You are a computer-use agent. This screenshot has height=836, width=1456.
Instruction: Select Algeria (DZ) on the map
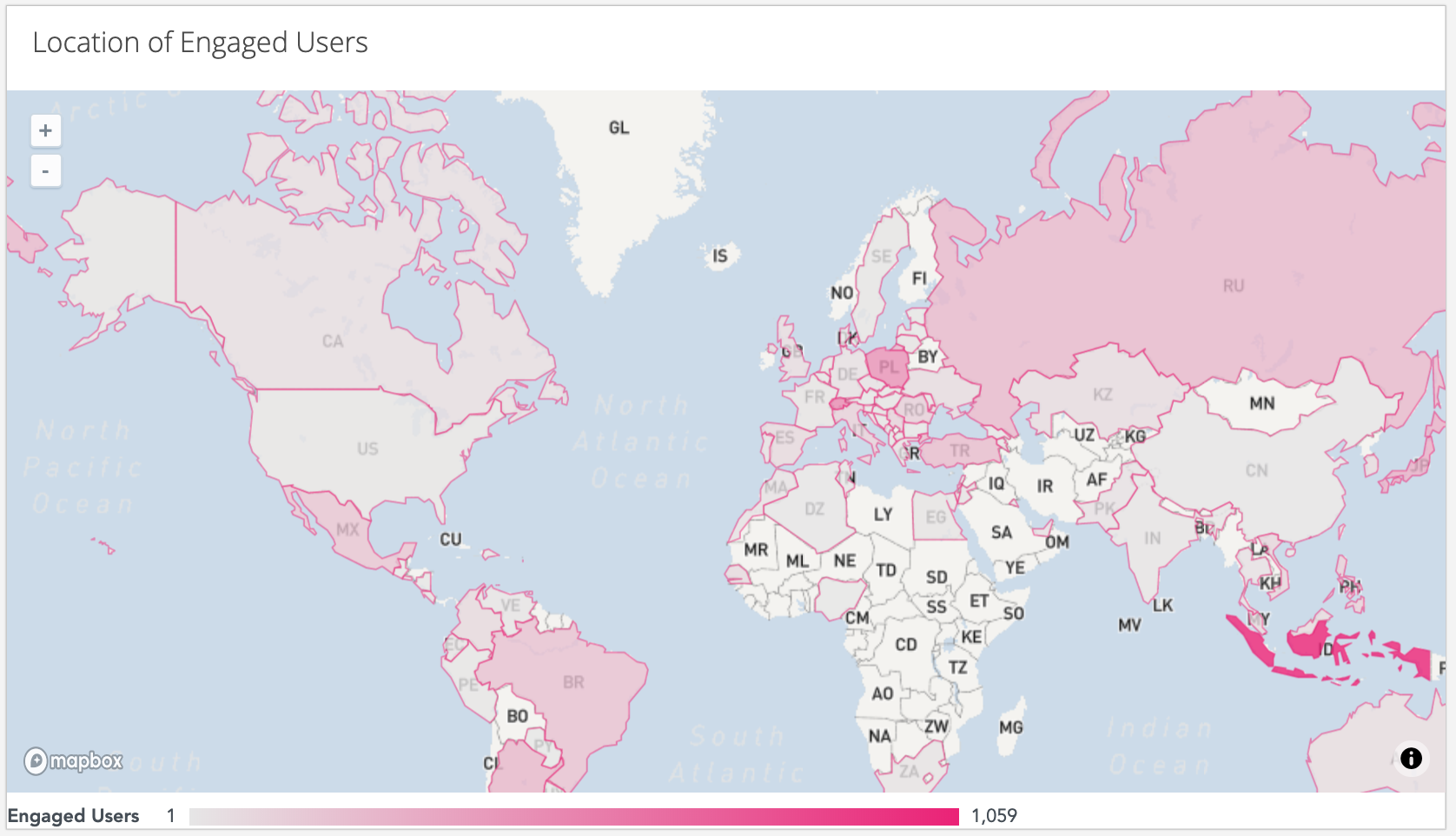(x=814, y=508)
